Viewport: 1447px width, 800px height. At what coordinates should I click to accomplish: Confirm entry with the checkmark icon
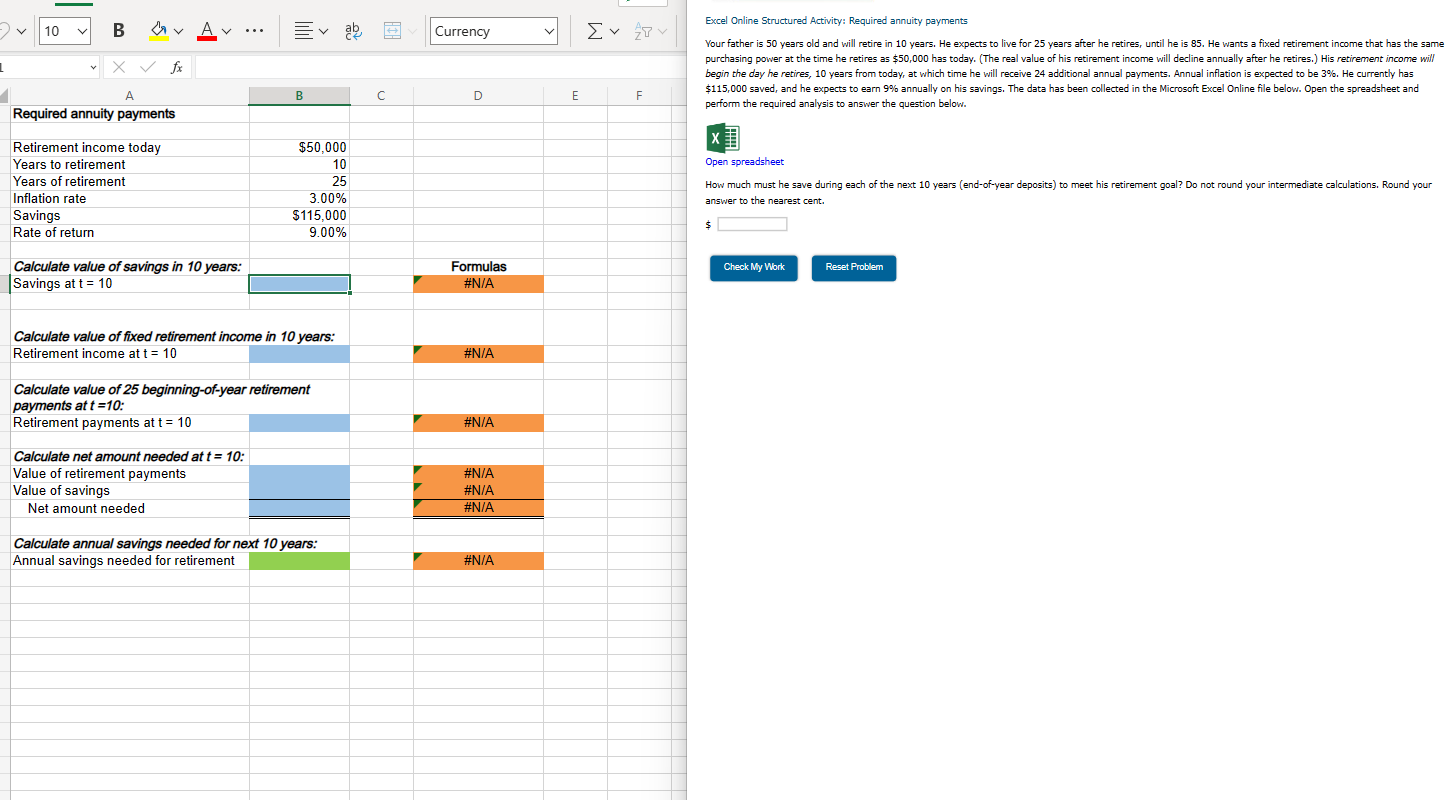pos(146,67)
